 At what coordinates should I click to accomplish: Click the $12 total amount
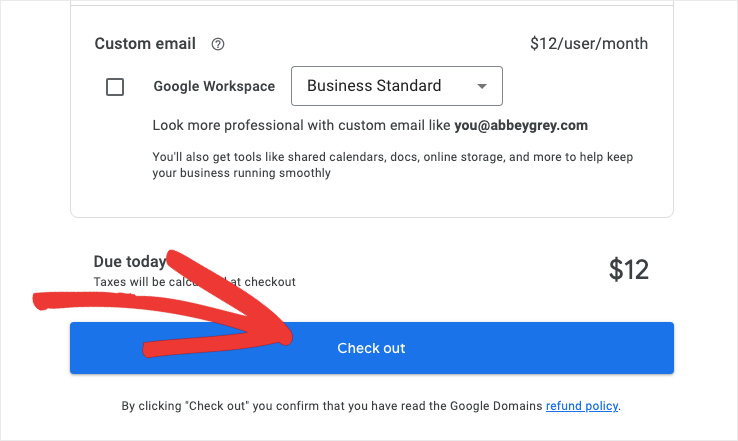point(629,270)
